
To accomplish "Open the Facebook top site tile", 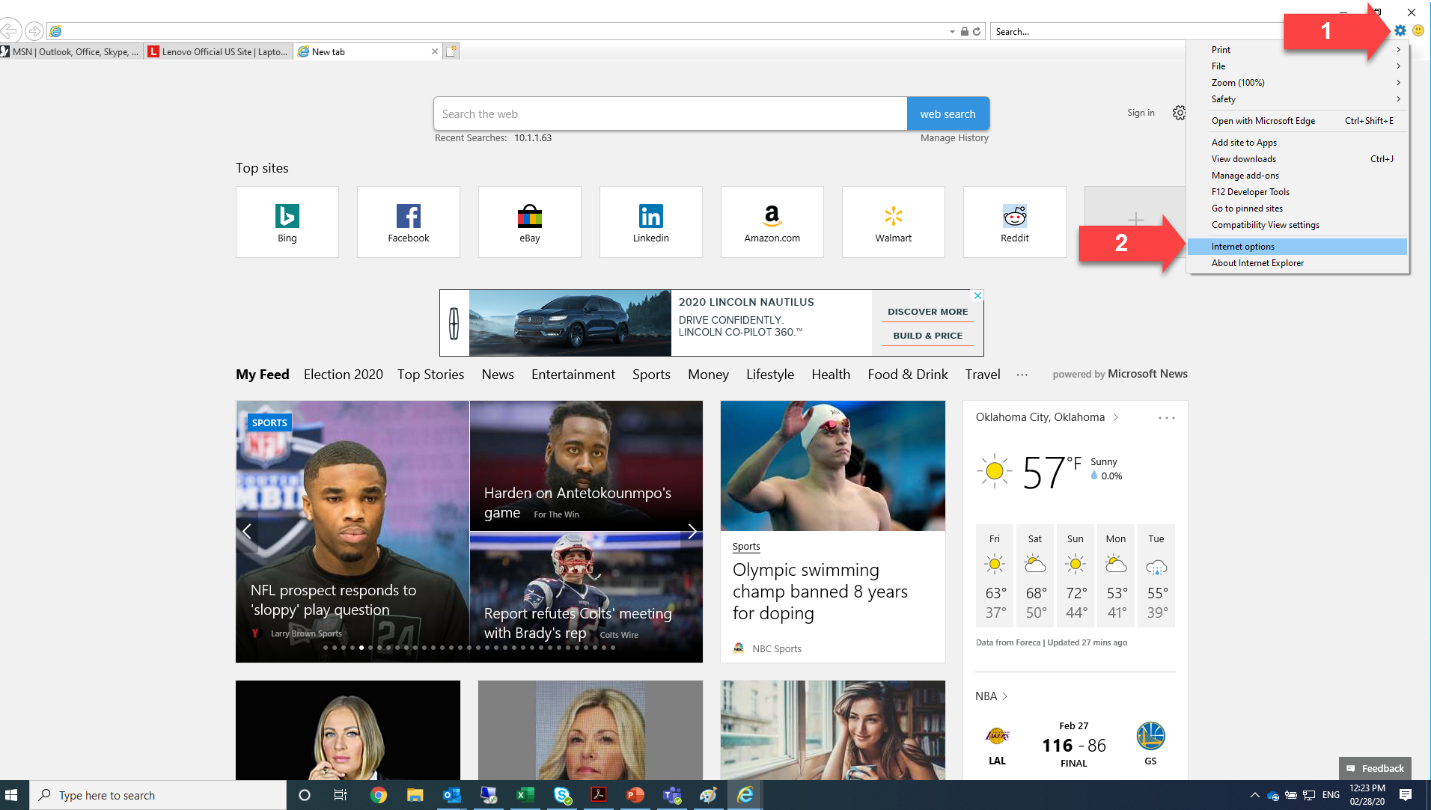I will click(x=408, y=222).
